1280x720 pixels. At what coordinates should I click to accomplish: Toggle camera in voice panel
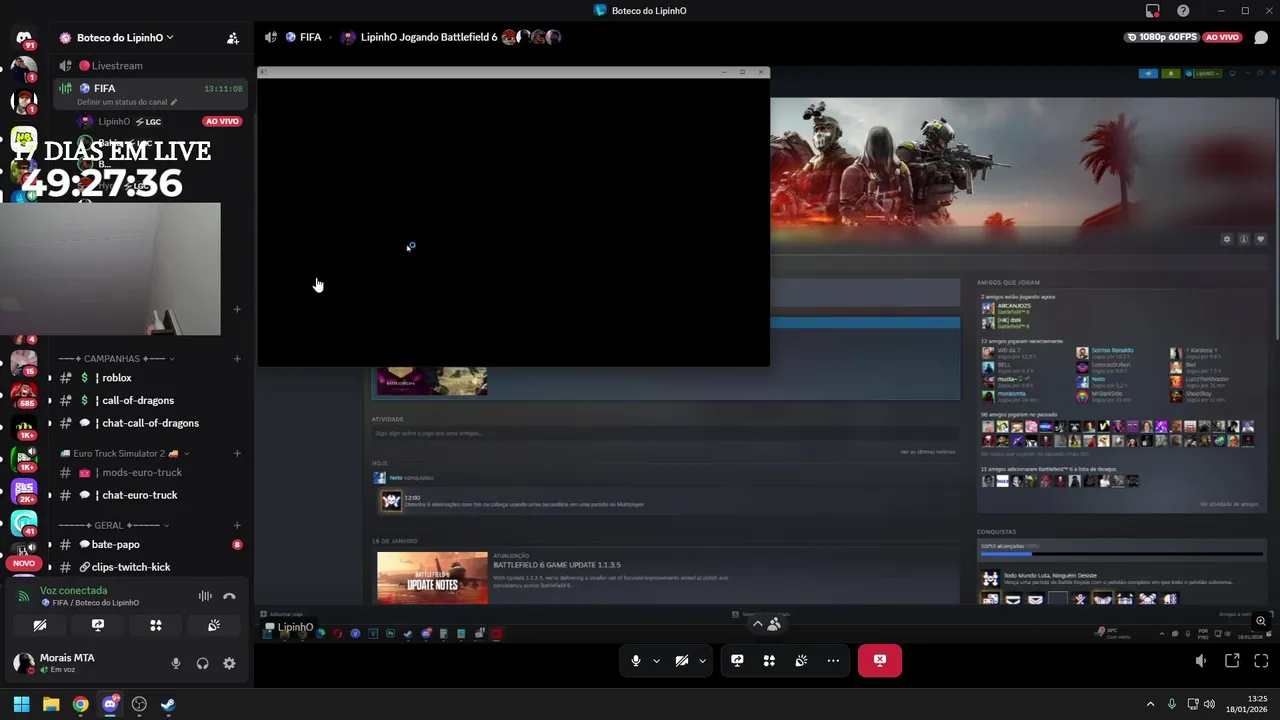point(40,625)
